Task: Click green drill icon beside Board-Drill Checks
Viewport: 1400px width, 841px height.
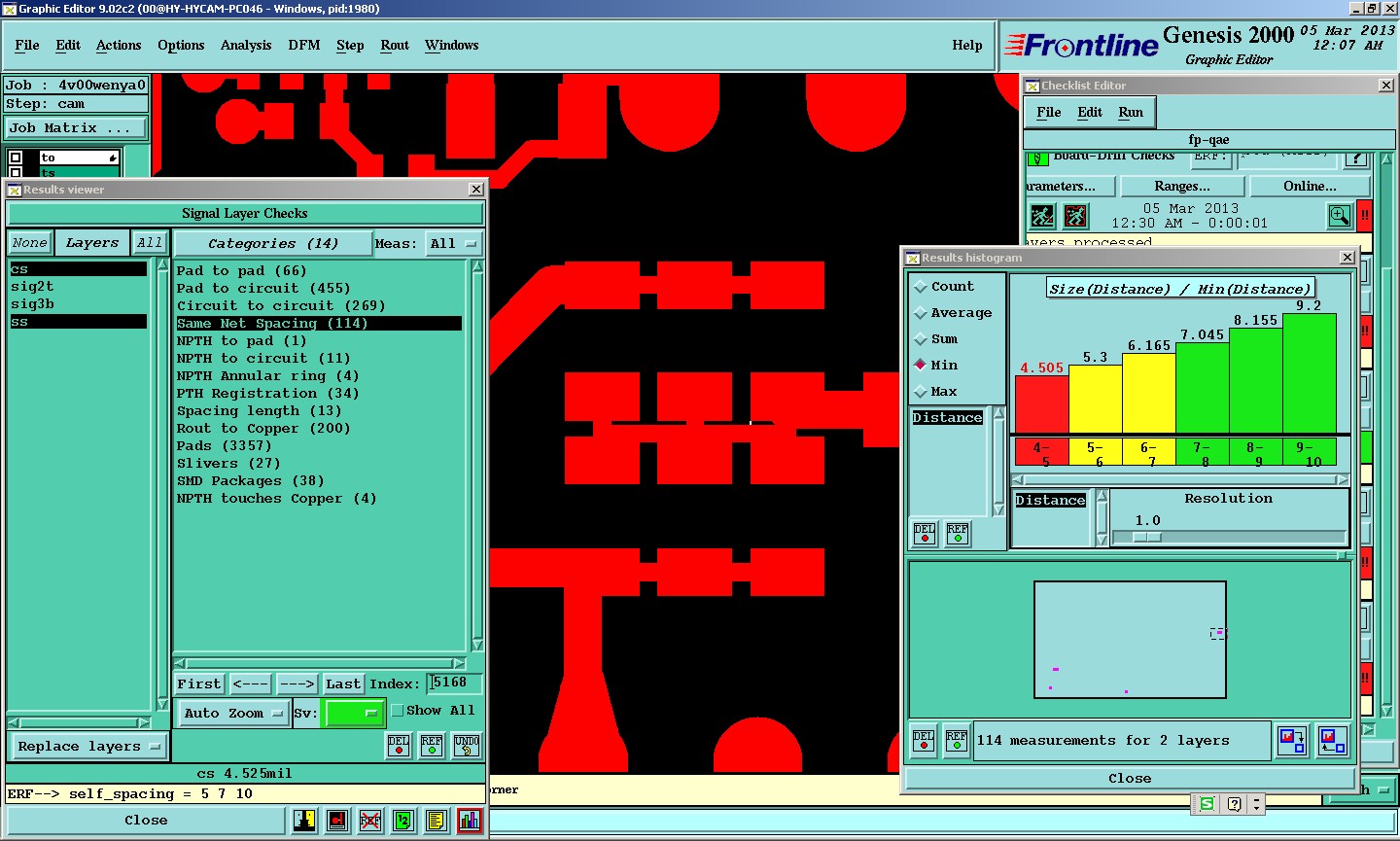Action: point(1038,158)
